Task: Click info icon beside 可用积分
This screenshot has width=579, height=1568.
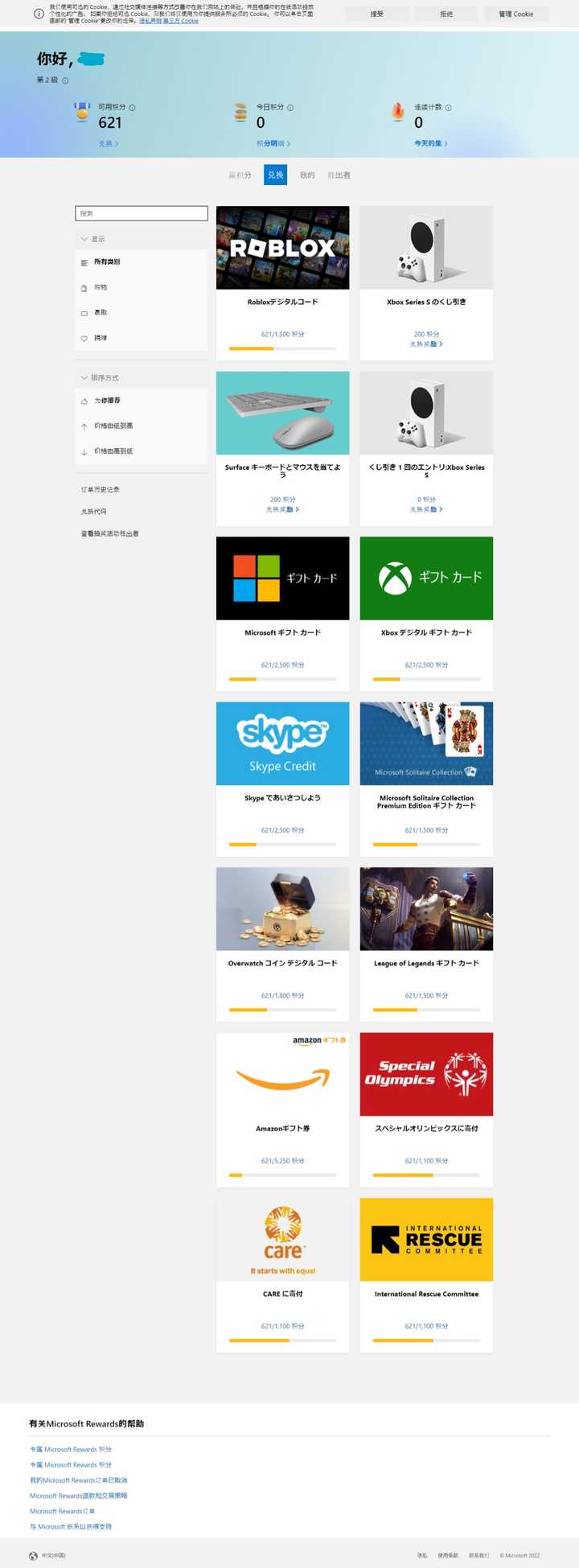Action: pos(132,107)
